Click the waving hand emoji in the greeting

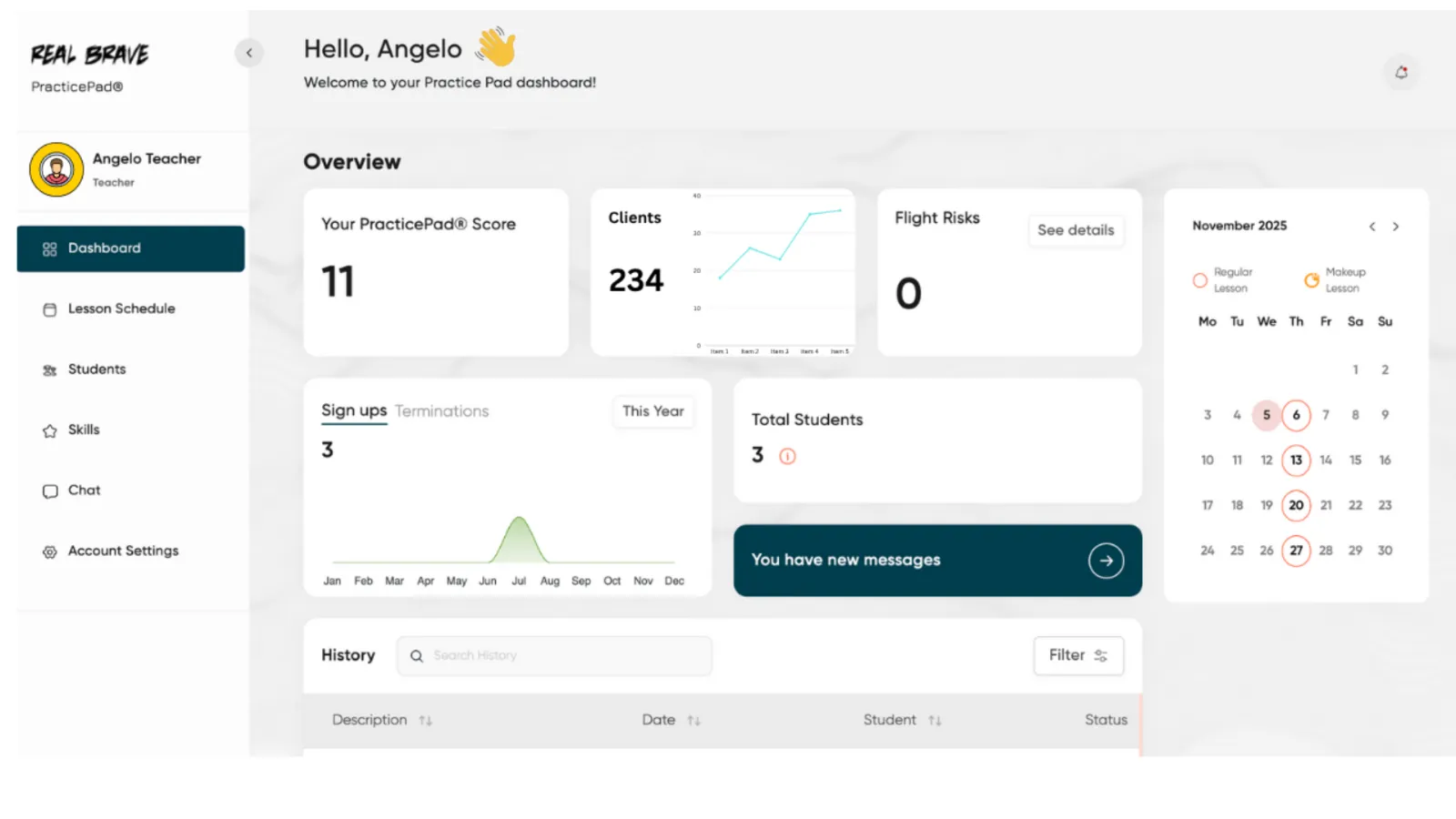(496, 46)
